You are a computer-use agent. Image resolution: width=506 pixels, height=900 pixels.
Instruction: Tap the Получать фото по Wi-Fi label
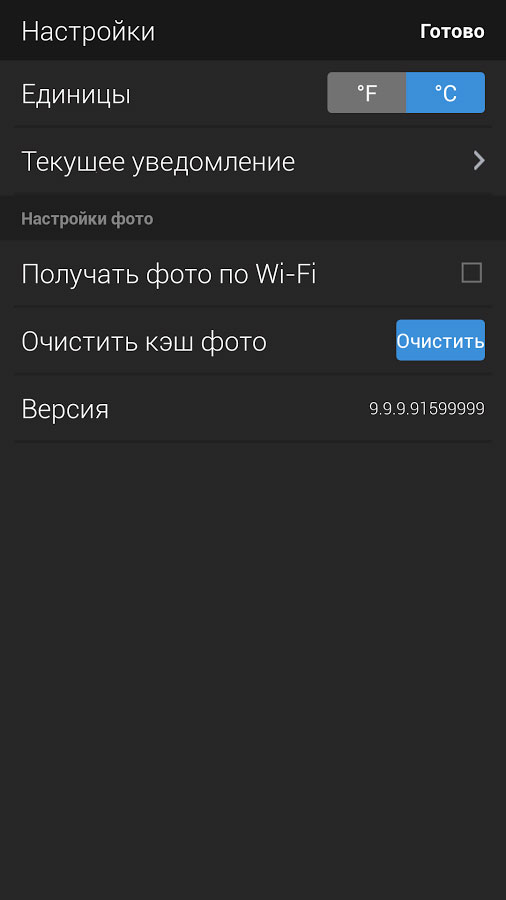[169, 274]
